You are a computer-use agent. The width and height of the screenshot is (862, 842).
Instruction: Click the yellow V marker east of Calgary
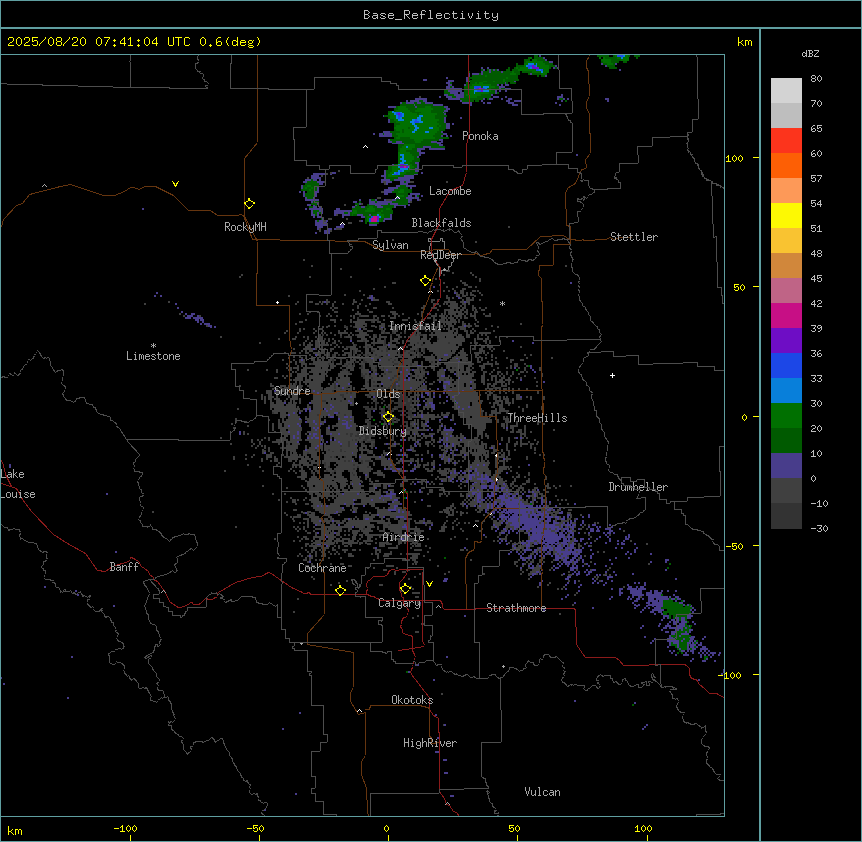click(429, 584)
